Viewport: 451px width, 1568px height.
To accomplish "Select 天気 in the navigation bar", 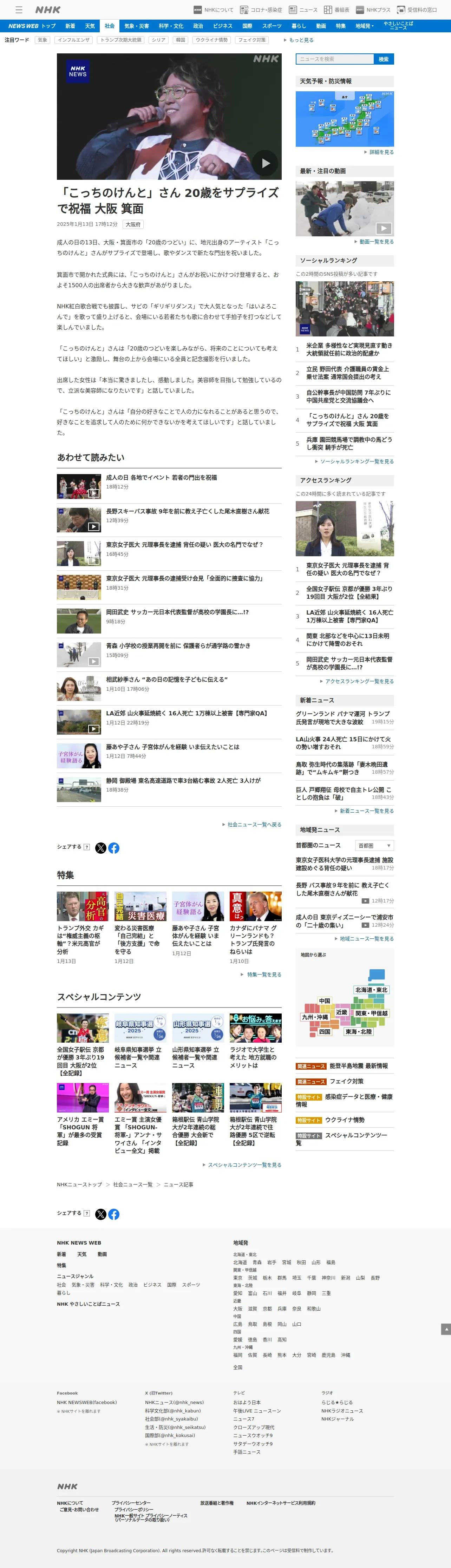I will pyautogui.click(x=90, y=26).
